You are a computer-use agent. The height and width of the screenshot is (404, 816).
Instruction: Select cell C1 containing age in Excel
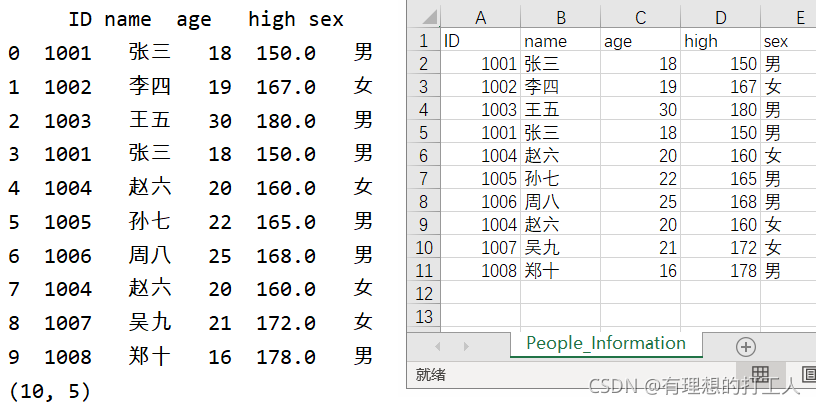pyautogui.click(x=641, y=41)
